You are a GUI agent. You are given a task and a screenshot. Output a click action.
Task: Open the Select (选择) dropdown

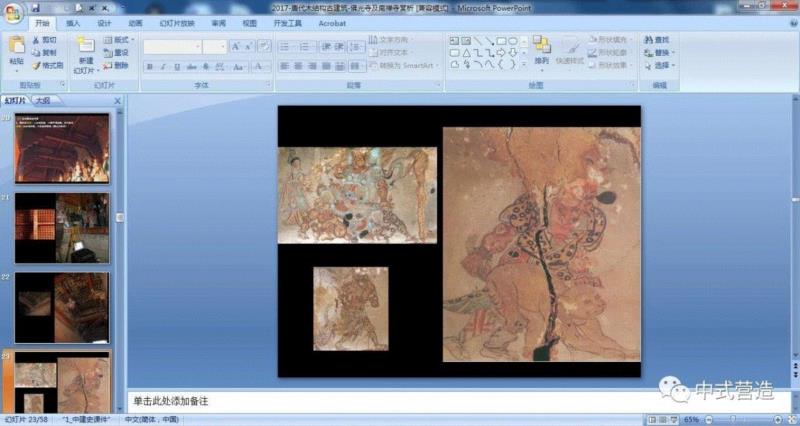coord(660,65)
